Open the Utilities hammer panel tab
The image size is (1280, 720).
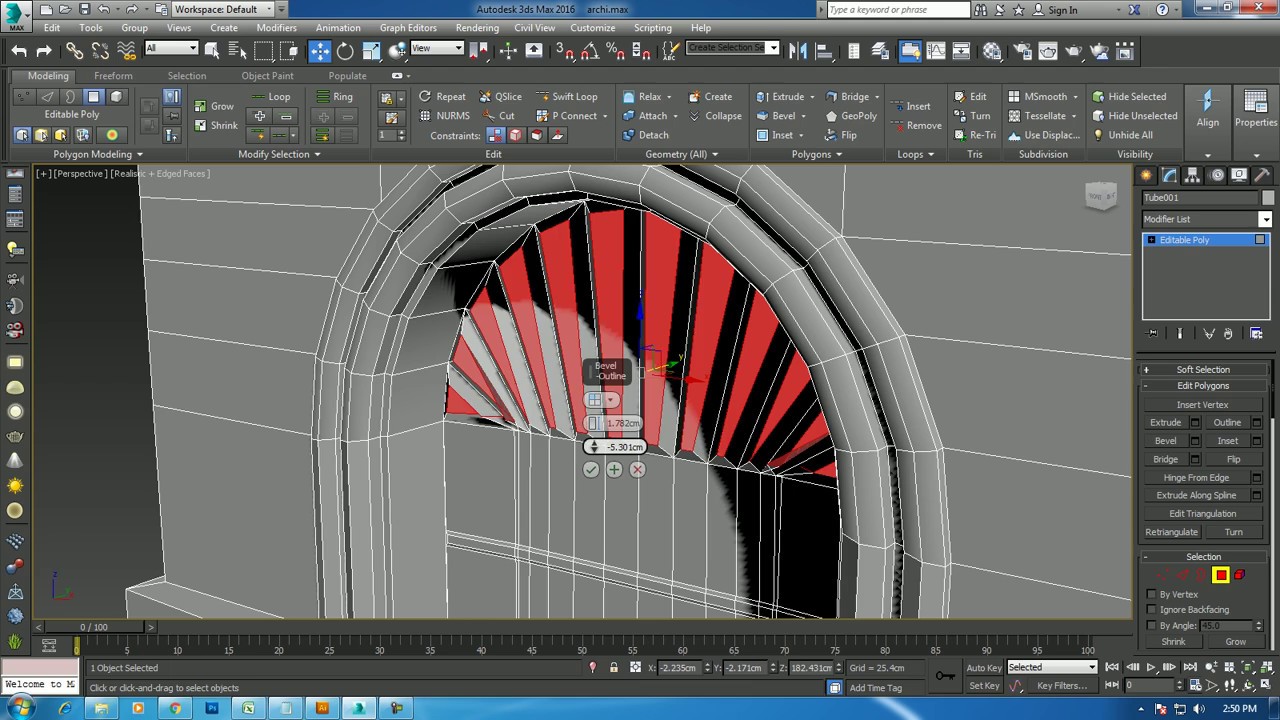coord(1260,175)
